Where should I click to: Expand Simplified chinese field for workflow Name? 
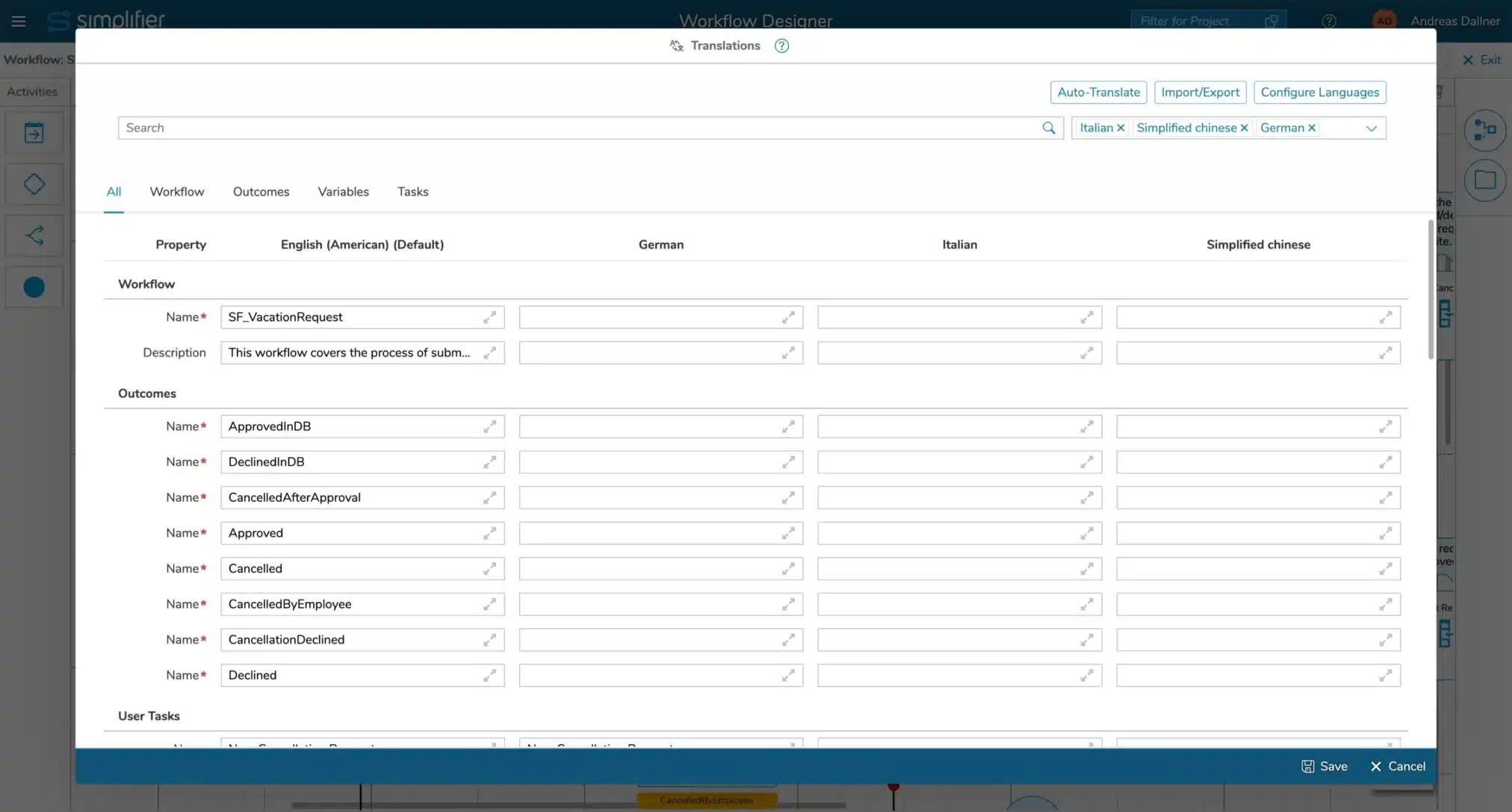(1386, 317)
